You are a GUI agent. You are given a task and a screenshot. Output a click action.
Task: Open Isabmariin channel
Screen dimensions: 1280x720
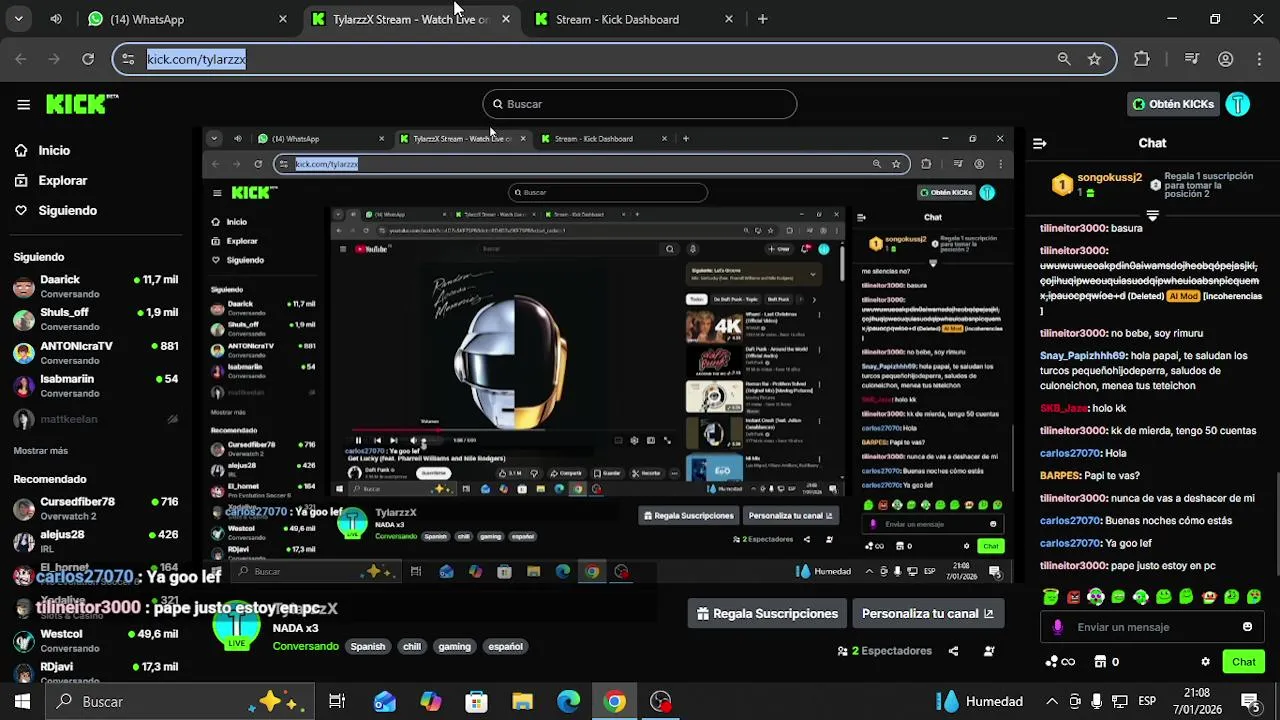96,385
